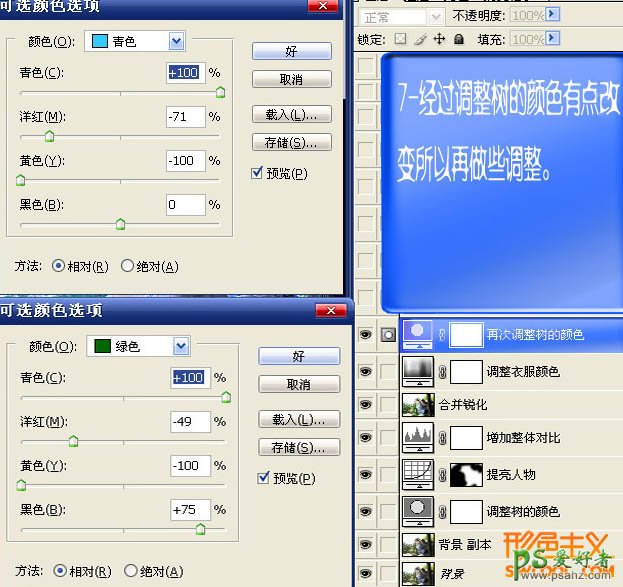Screen dimensions: 623x587
Task: Hide the 合并锐化 layer
Action: [x=365, y=405]
